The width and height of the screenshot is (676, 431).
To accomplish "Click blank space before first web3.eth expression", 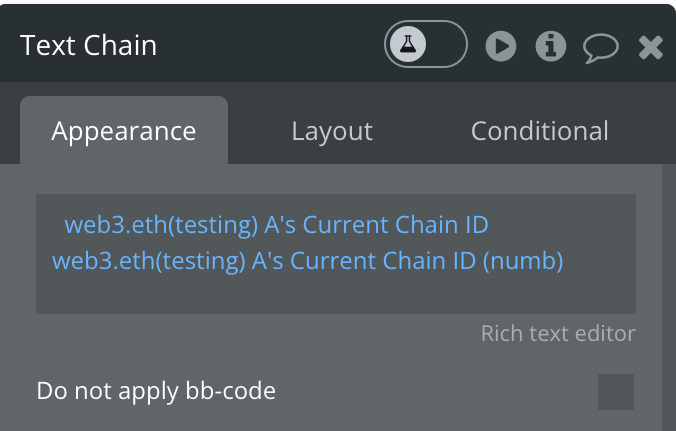I will click(x=57, y=225).
